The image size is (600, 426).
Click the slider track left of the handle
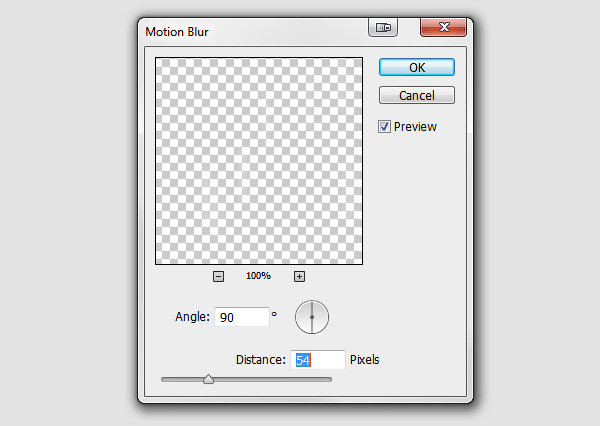[x=181, y=380]
